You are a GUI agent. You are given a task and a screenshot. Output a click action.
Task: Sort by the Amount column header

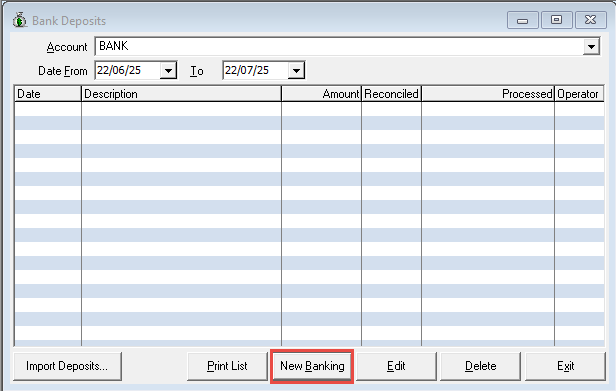(x=321, y=94)
